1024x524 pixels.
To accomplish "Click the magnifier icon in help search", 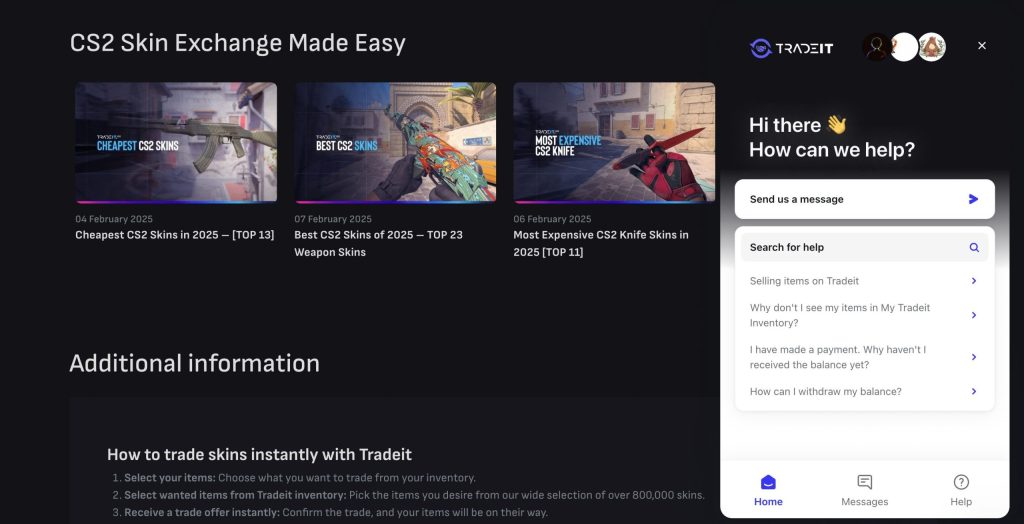I will point(974,247).
